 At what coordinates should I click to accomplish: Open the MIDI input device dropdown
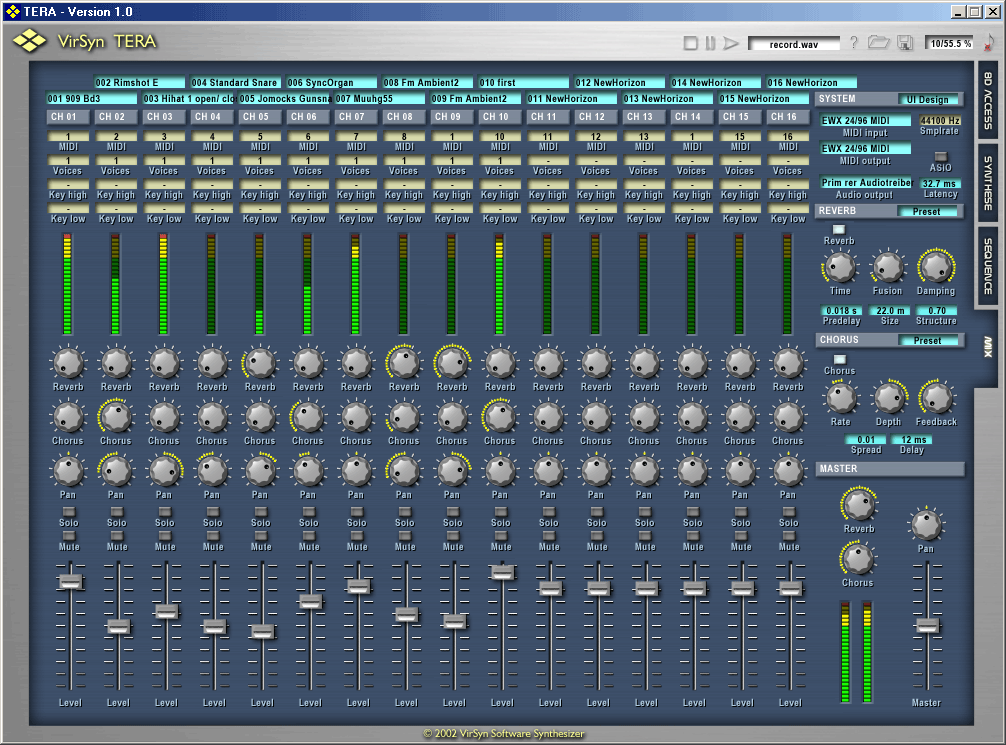point(865,120)
